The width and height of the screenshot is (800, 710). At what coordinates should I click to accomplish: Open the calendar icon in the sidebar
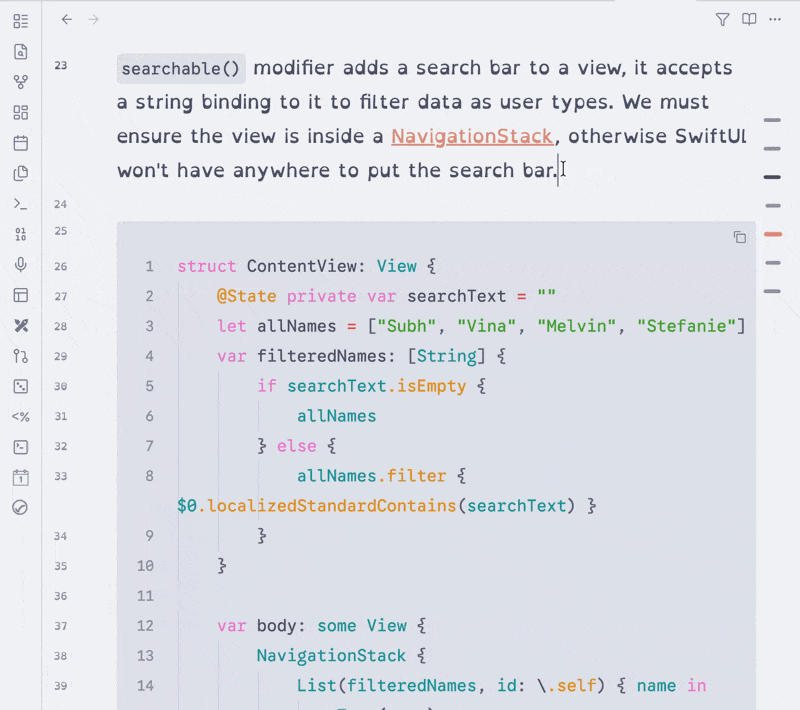(20, 143)
